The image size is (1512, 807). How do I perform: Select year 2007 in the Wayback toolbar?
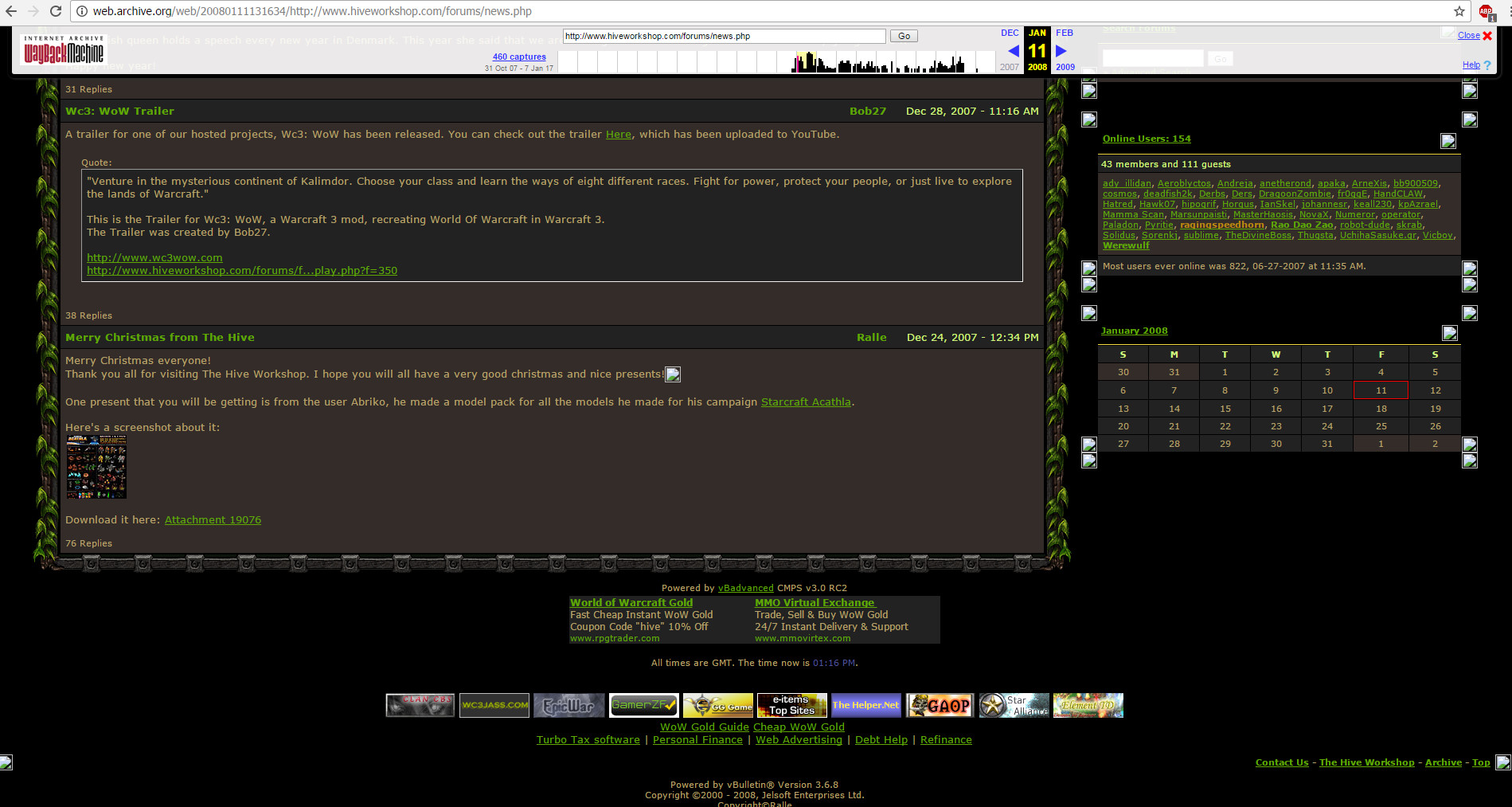click(x=1010, y=67)
